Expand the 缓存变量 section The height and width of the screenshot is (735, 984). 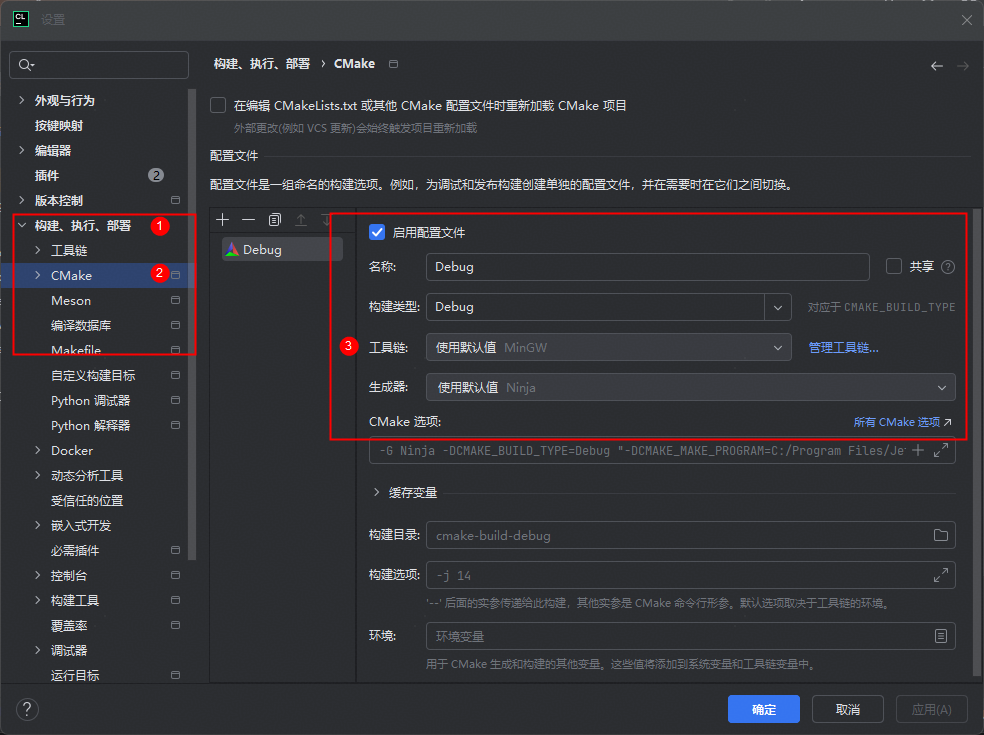coord(377,492)
